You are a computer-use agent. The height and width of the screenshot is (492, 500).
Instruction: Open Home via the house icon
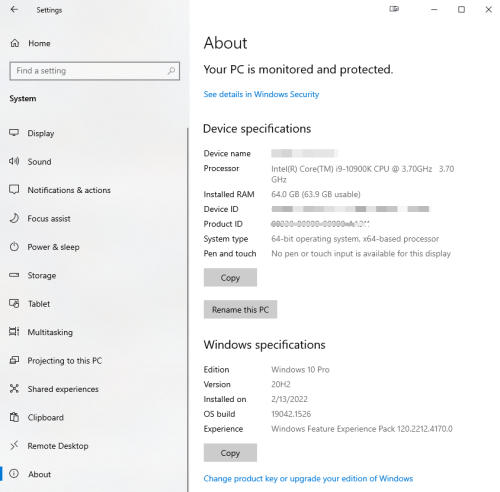[15, 43]
